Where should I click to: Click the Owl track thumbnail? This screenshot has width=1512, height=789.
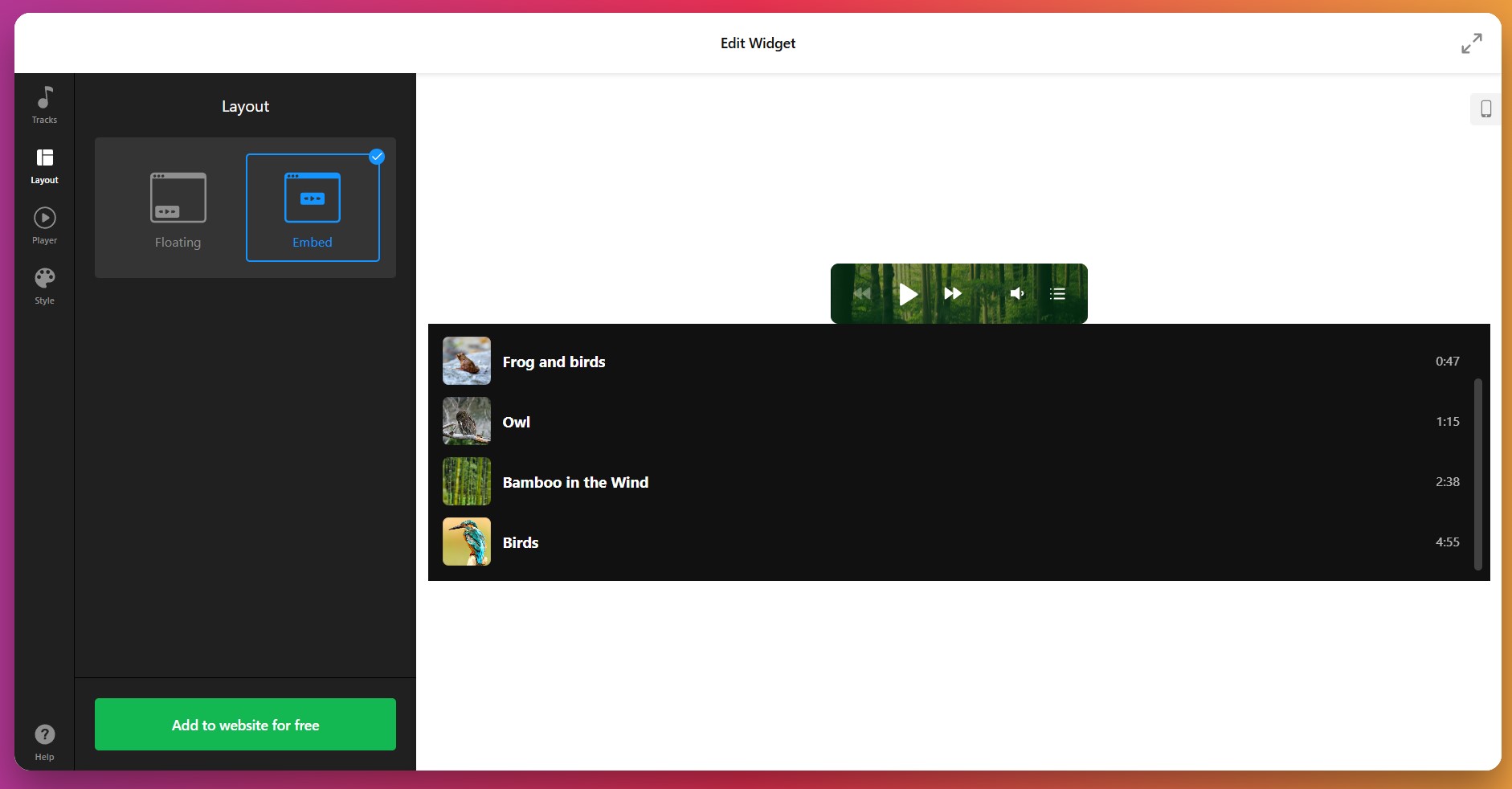(x=466, y=421)
